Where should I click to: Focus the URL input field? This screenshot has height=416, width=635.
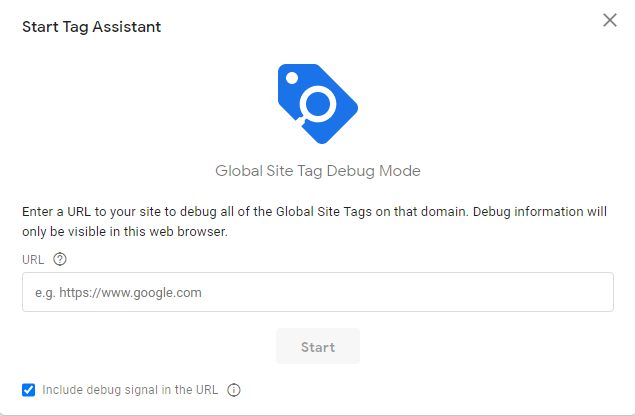pos(318,292)
